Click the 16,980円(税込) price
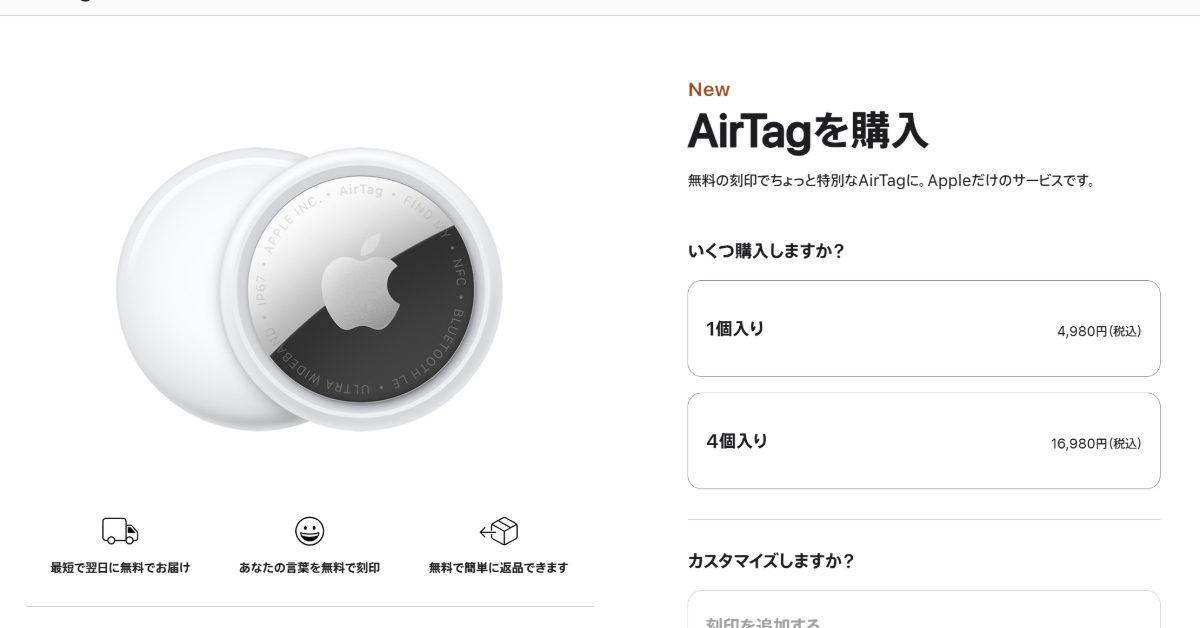The height and width of the screenshot is (628, 1200). 1096,443
